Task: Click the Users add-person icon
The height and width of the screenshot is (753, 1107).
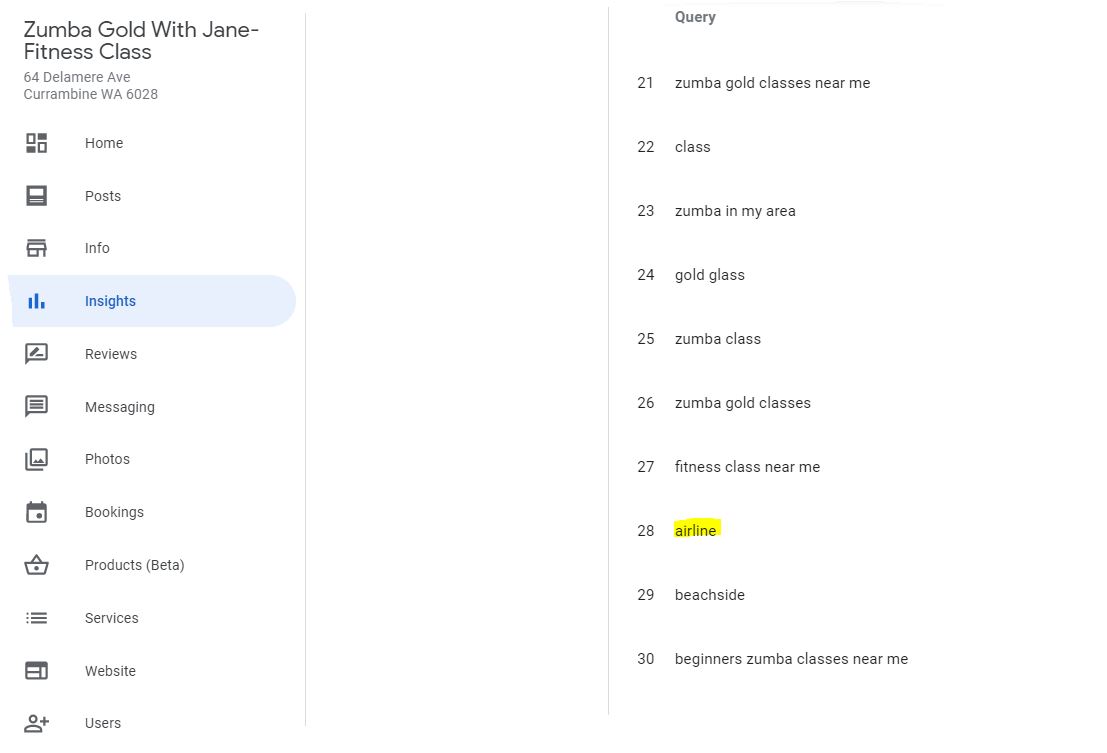Action: point(37,723)
